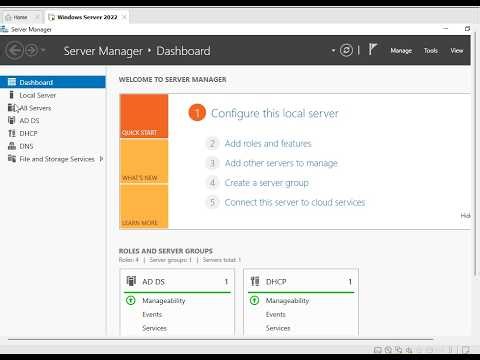The width and height of the screenshot is (480, 360).
Task: Click Connect this server to cloud services
Action: coord(295,202)
